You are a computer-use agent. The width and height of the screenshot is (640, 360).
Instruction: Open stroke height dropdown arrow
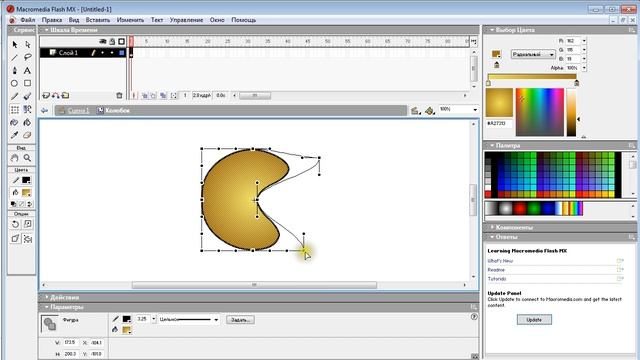pos(154,319)
